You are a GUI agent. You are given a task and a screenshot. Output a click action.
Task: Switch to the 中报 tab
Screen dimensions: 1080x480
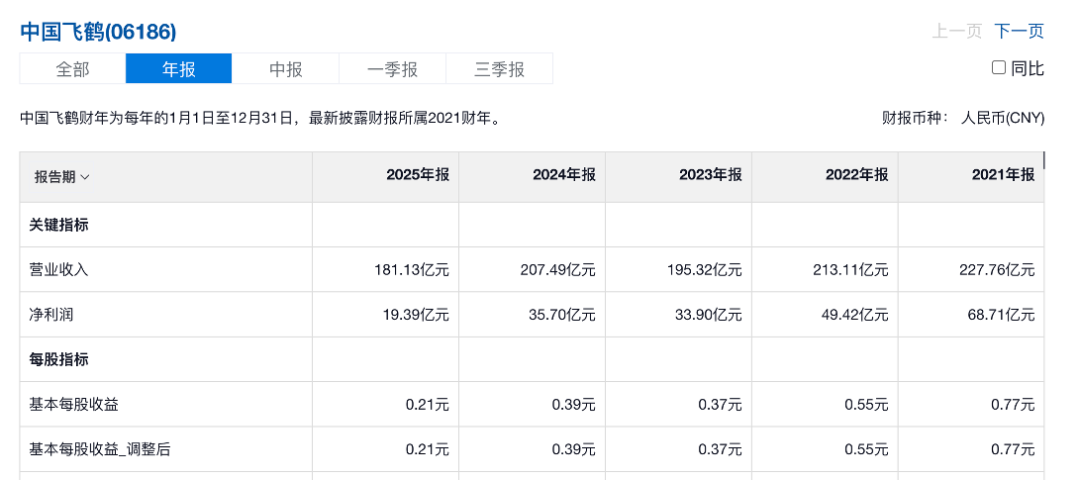click(x=286, y=69)
